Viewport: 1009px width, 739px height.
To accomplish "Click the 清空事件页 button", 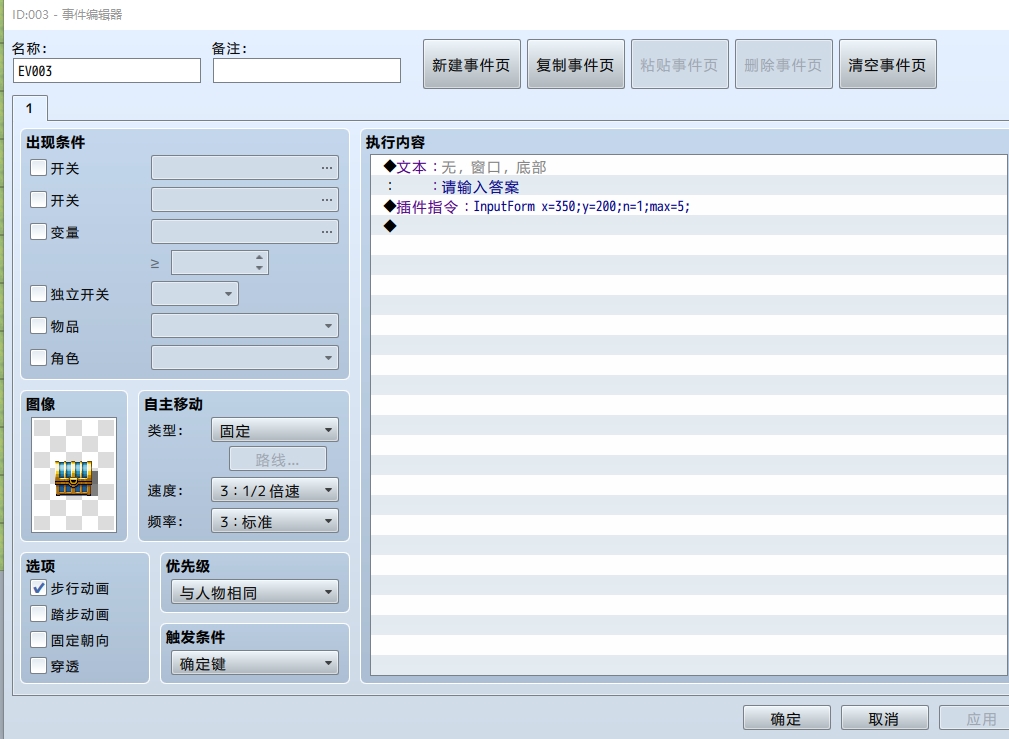I will (x=887, y=64).
